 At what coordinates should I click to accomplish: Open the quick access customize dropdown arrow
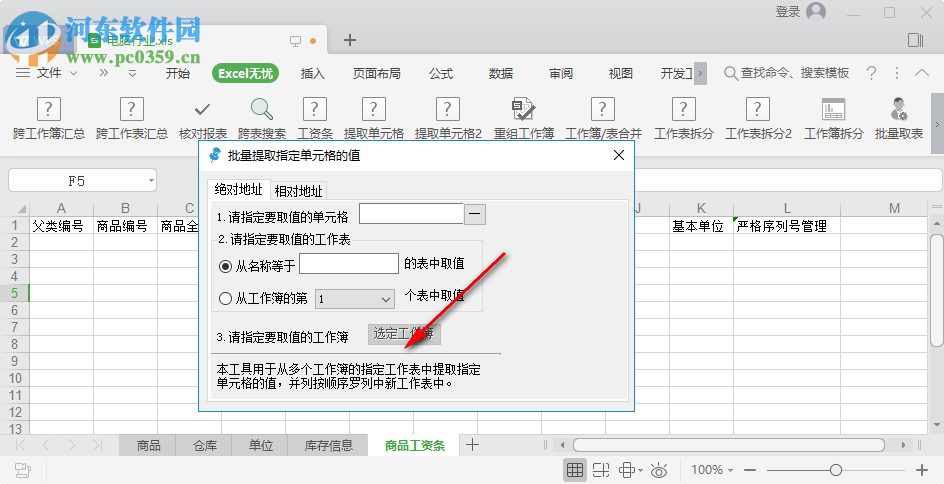tap(132, 73)
